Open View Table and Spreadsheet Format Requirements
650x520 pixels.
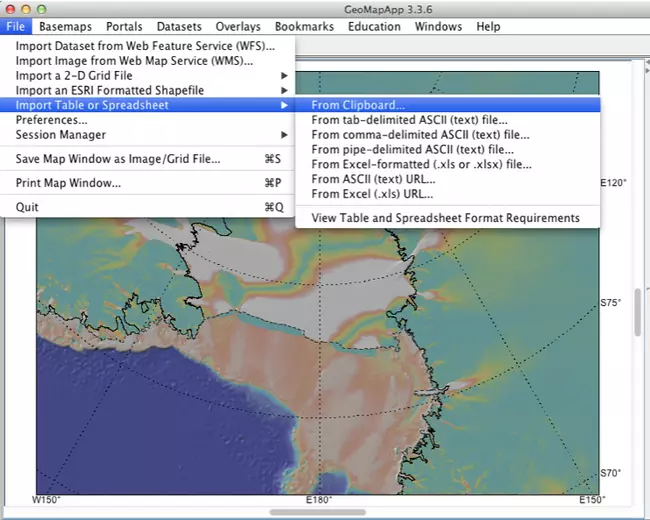click(445, 217)
